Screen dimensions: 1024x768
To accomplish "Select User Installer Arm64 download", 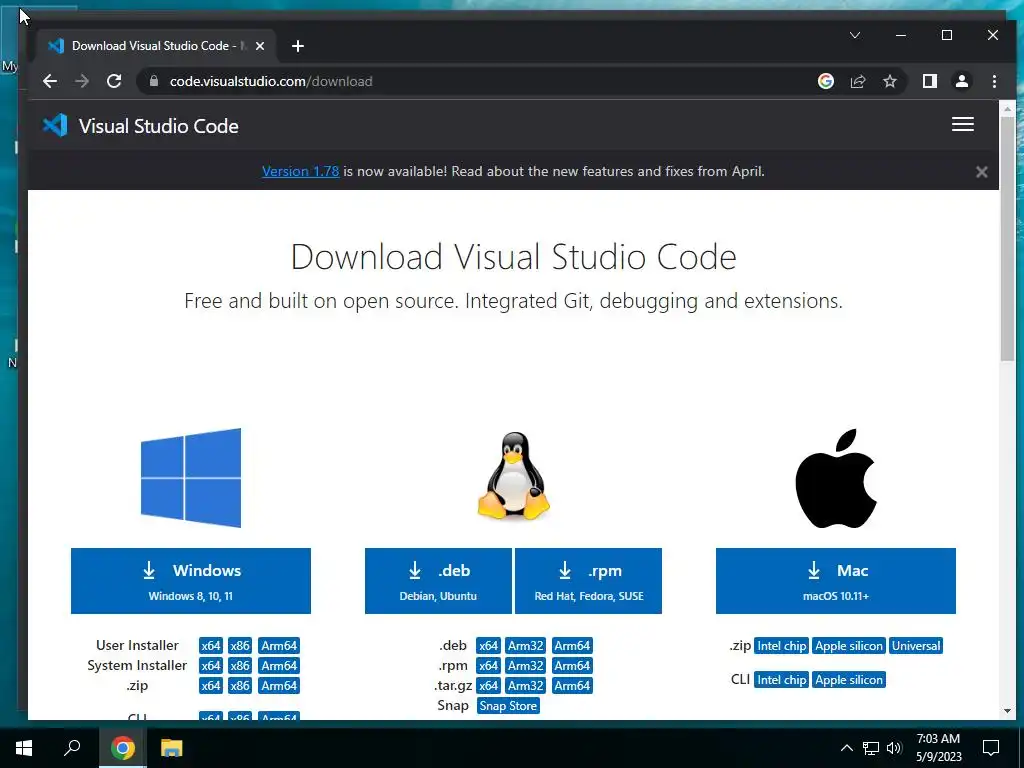I will click(x=279, y=645).
